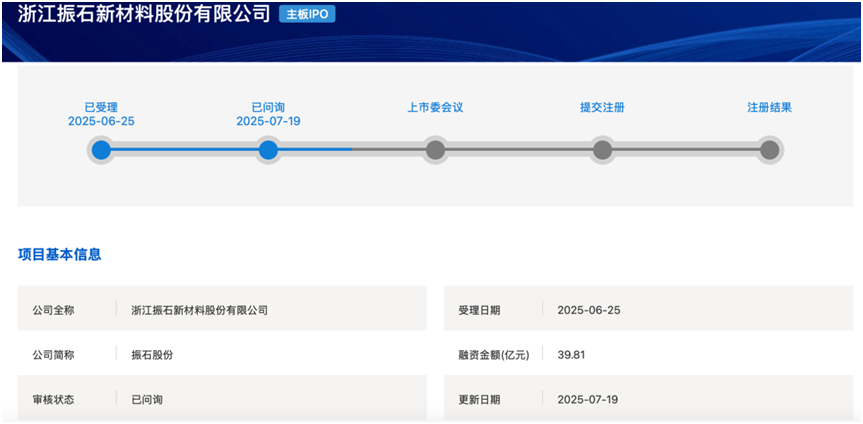Select the 上市委会议 stage label
Image resolution: width=863 pixels, height=424 pixels.
[x=435, y=107]
